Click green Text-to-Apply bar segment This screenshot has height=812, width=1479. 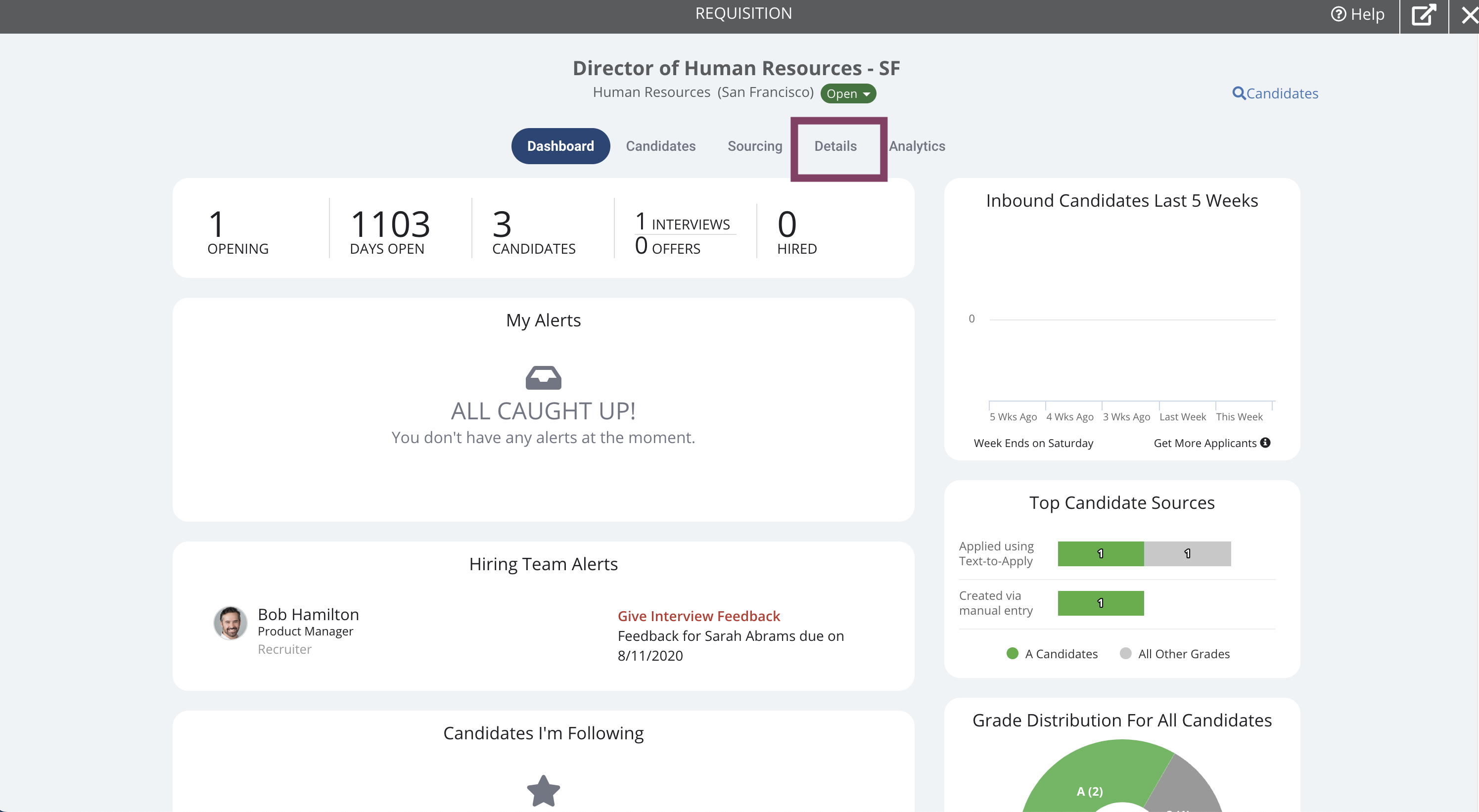(1100, 553)
